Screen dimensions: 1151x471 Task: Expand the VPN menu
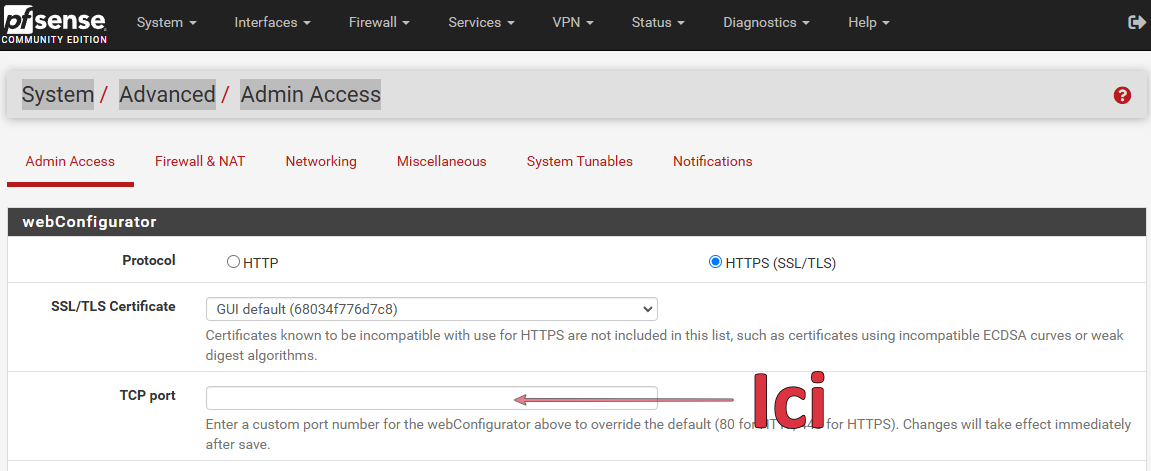(573, 22)
